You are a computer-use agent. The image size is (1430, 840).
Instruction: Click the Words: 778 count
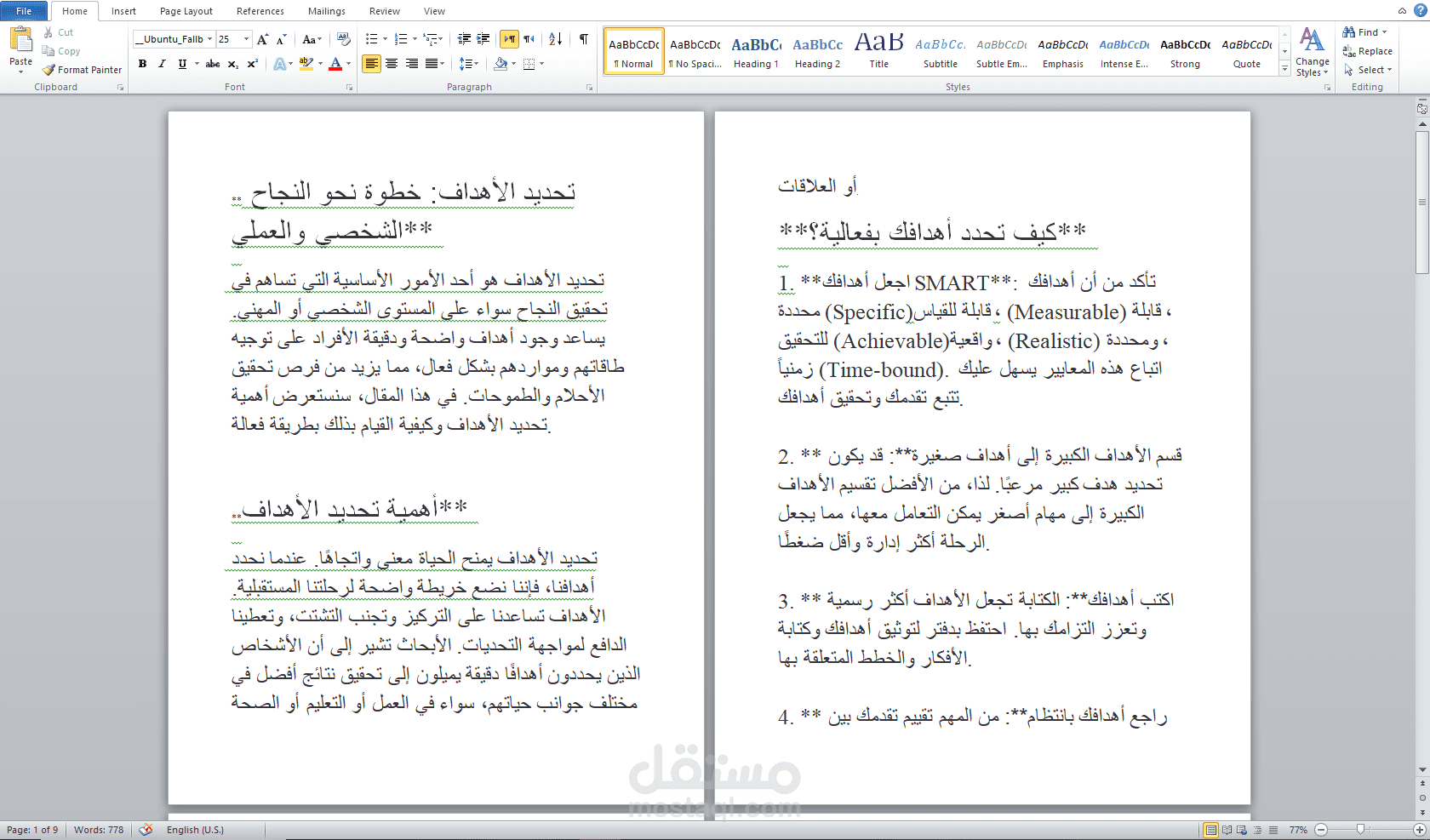pyautogui.click(x=99, y=830)
